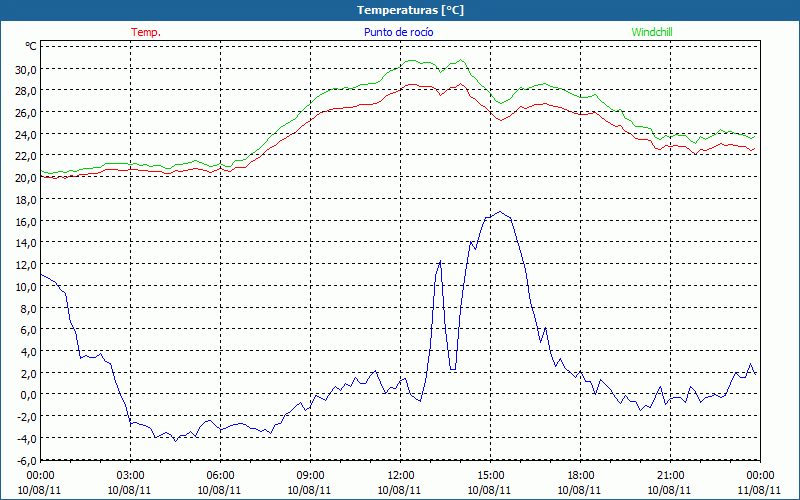Select the red 'Temp.' legend label
The height and width of the screenshot is (500, 800).
146,32
